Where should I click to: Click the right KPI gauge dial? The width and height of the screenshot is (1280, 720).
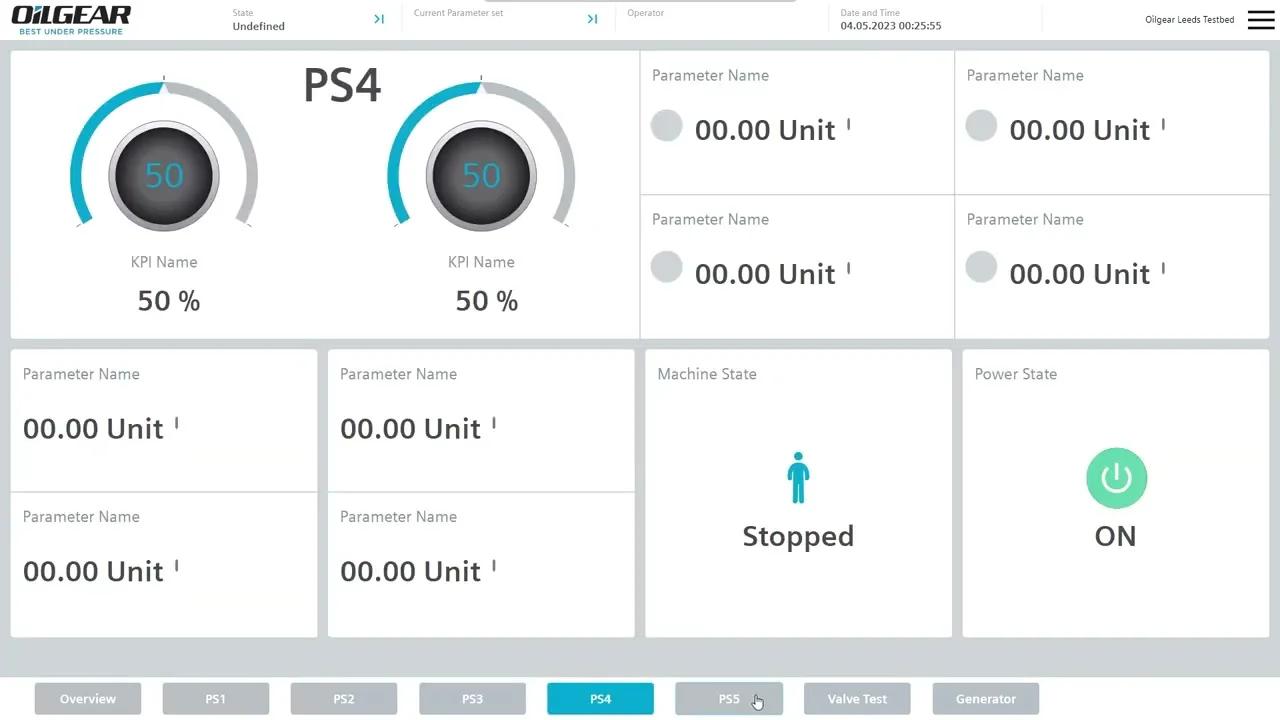(x=481, y=175)
